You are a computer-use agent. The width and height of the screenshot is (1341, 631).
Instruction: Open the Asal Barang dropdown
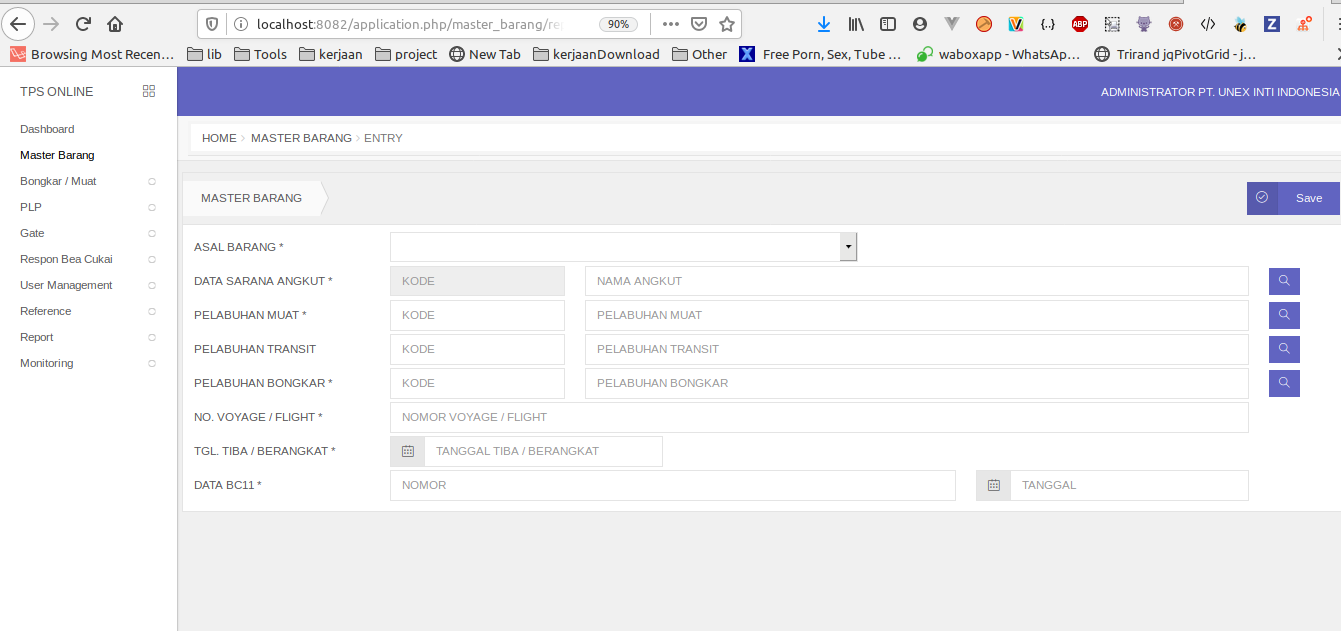(x=623, y=247)
